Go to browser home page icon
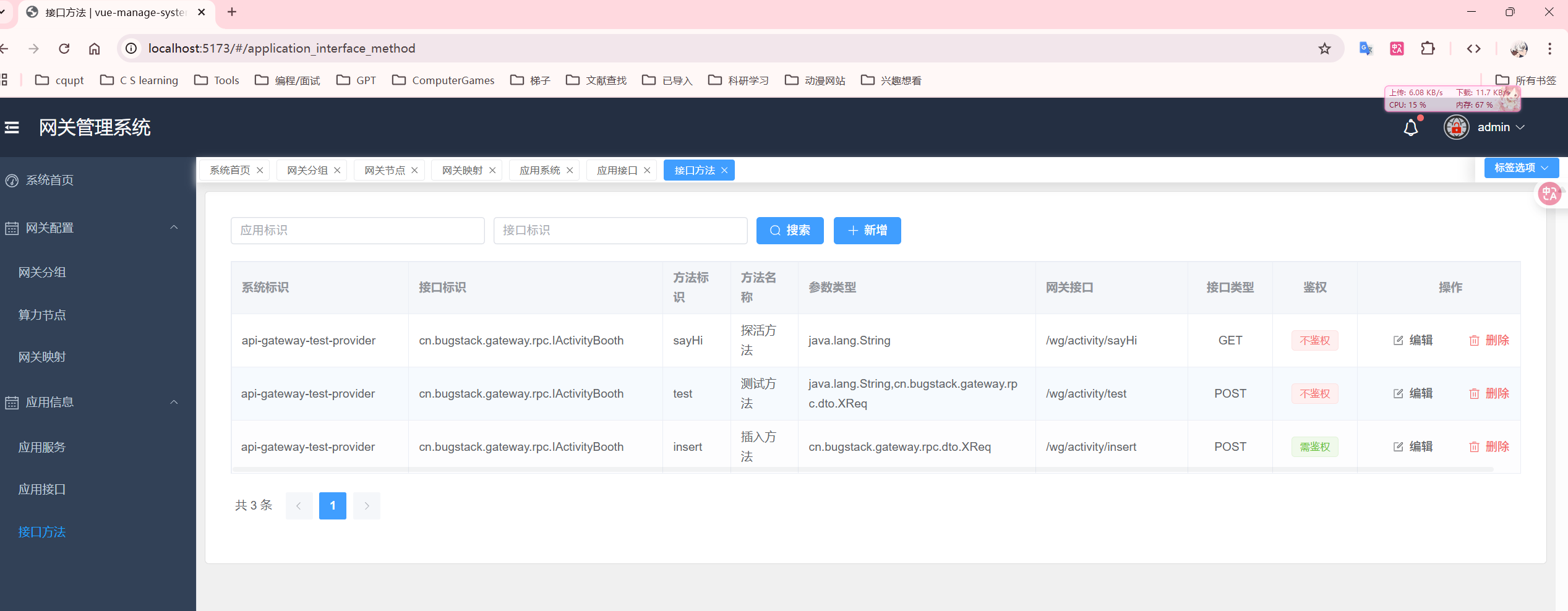This screenshot has width=1568, height=611. [x=94, y=48]
